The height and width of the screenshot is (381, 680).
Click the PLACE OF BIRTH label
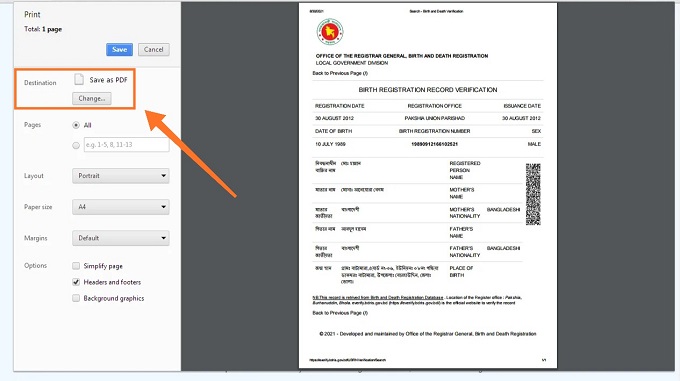(461, 272)
